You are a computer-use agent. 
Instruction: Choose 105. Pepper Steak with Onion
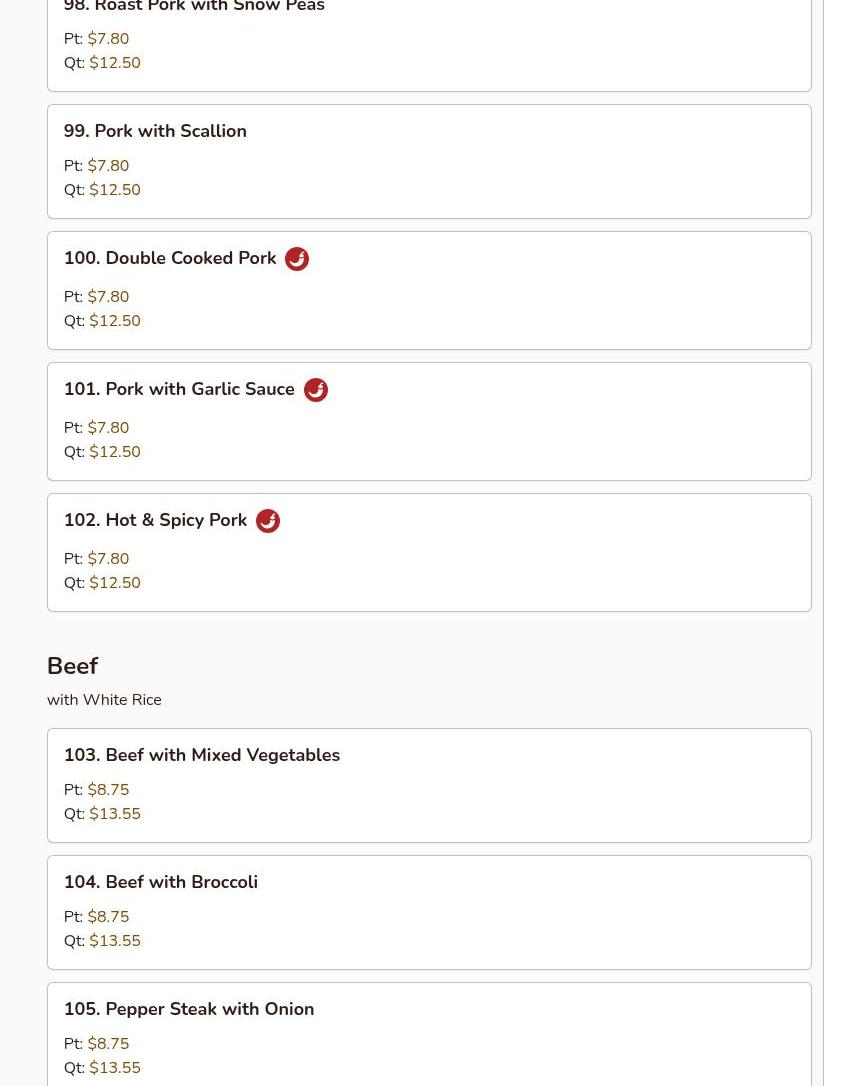(429, 1034)
